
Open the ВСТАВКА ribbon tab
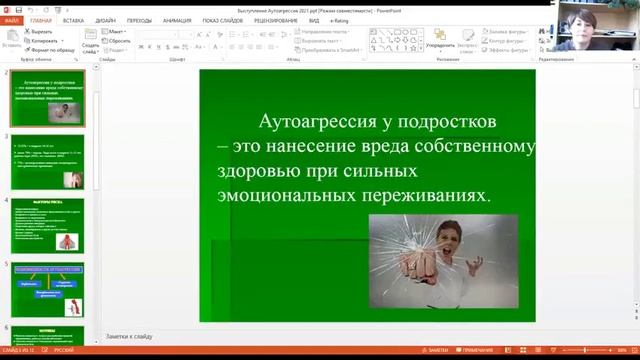(x=73, y=20)
